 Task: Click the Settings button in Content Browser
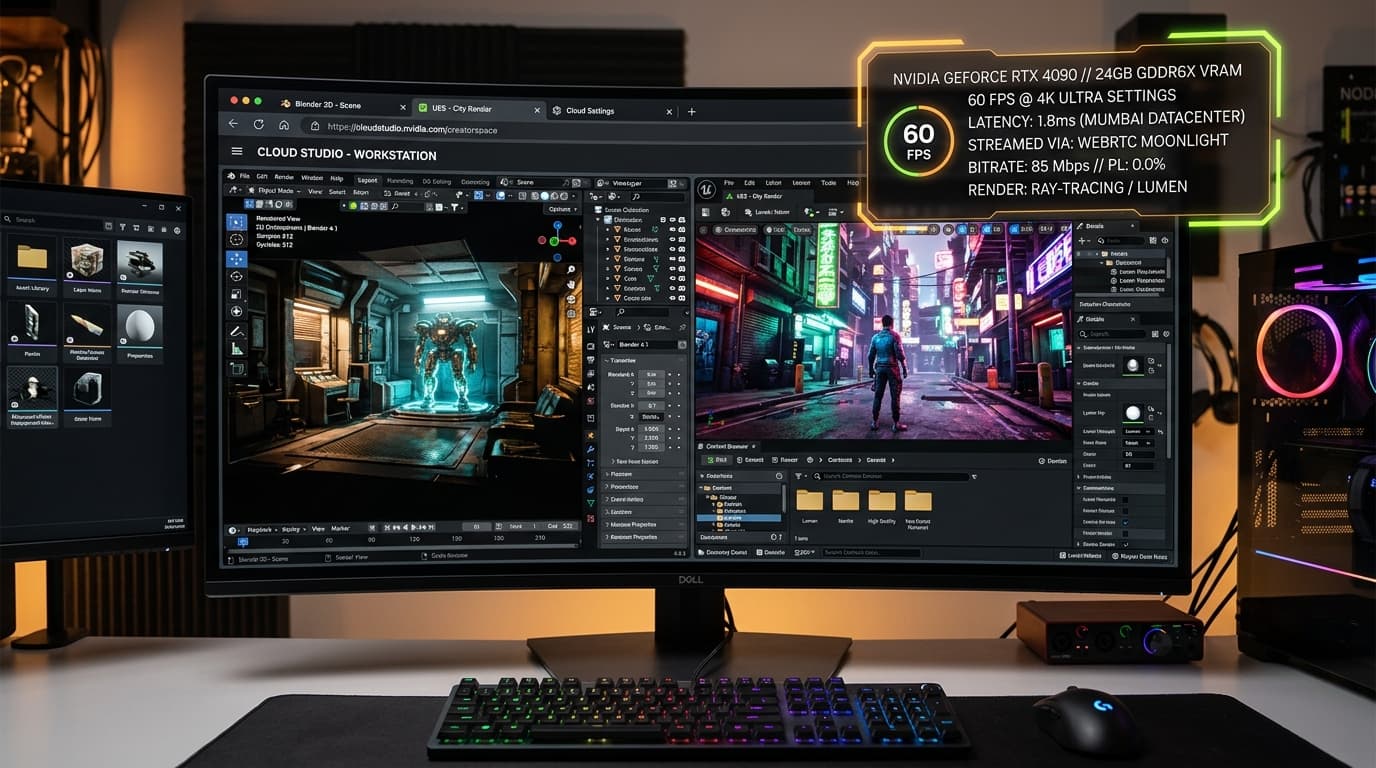(1052, 461)
